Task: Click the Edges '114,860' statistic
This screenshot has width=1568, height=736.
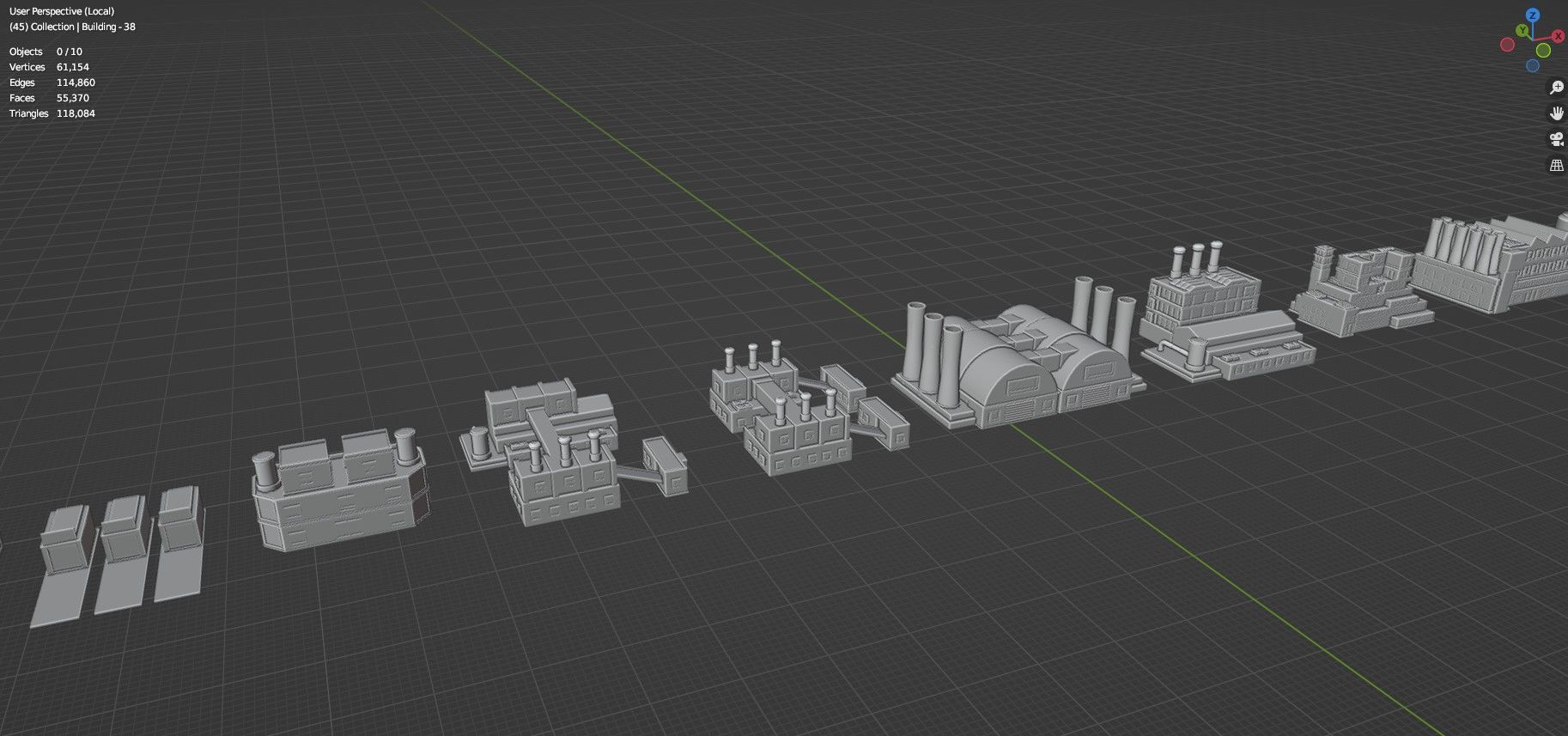Action: 76,82
